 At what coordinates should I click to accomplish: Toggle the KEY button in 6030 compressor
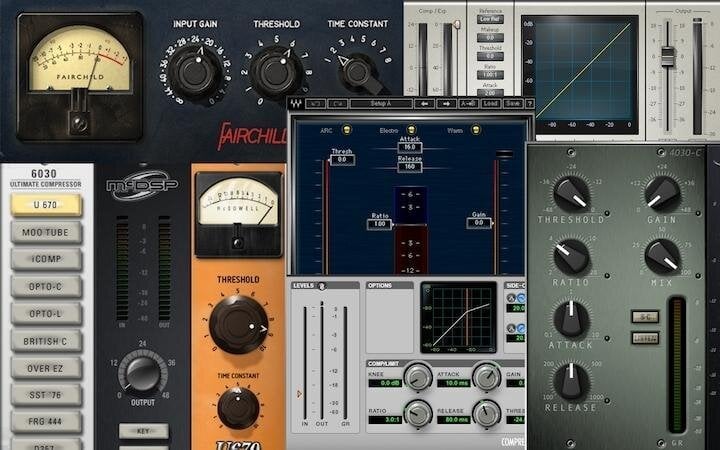[x=143, y=431]
